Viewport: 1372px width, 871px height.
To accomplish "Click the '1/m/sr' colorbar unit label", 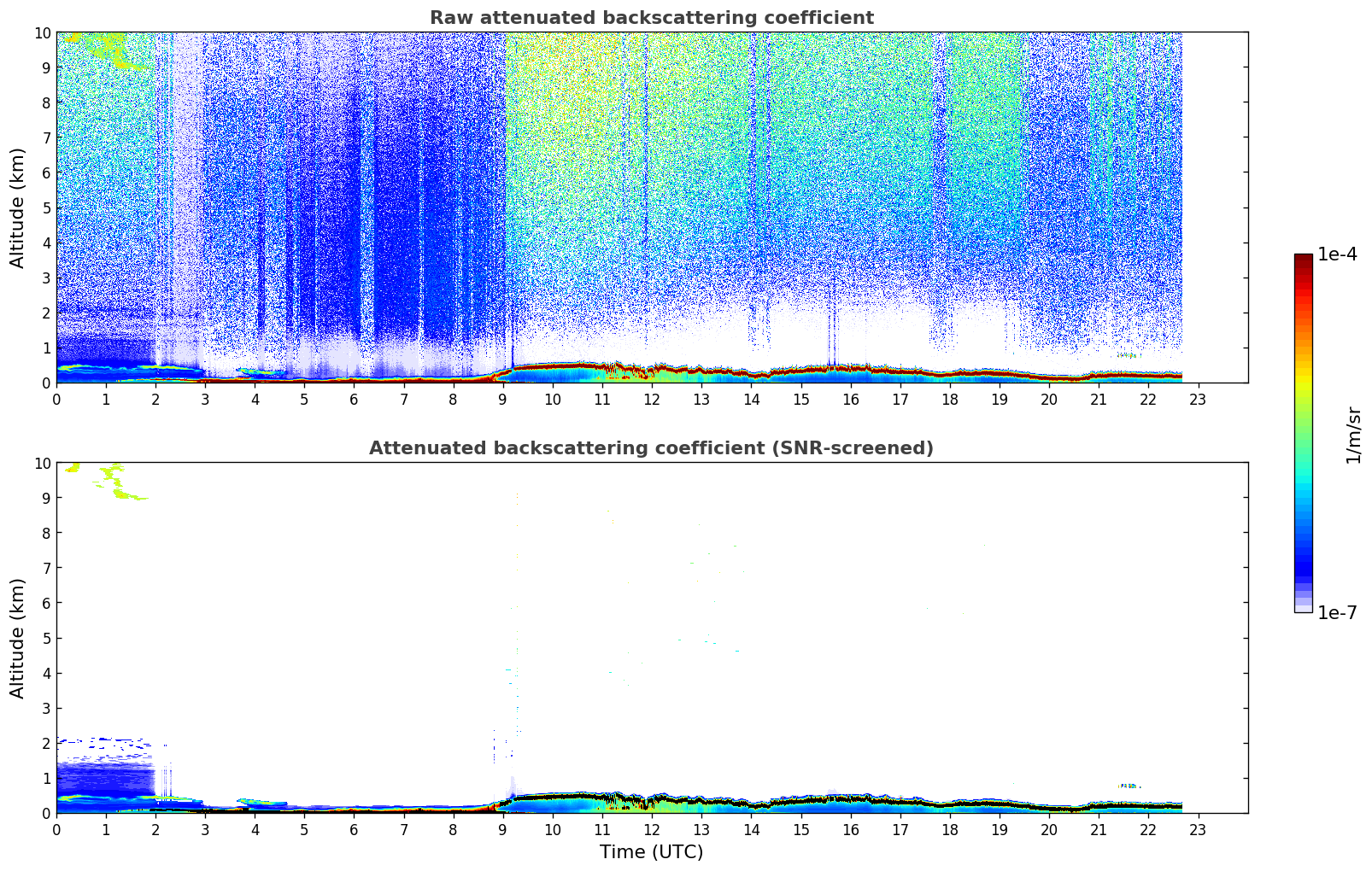I will coord(1352,434).
